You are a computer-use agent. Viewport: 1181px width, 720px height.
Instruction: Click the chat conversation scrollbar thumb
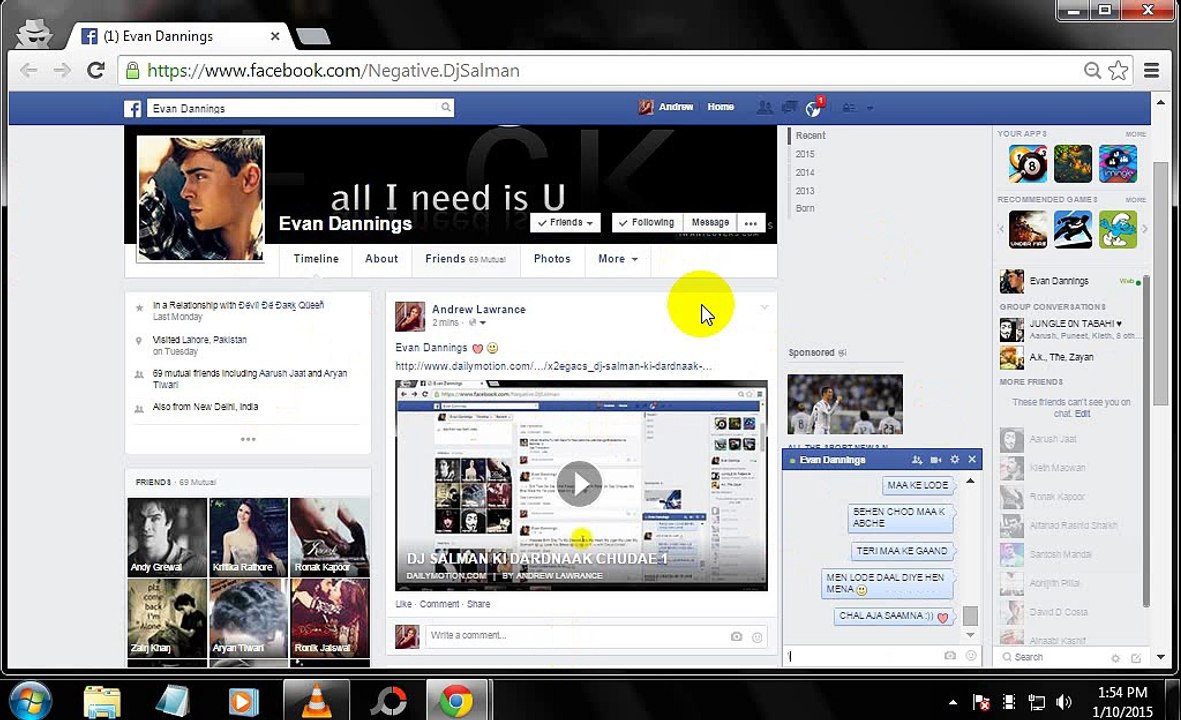(970, 615)
